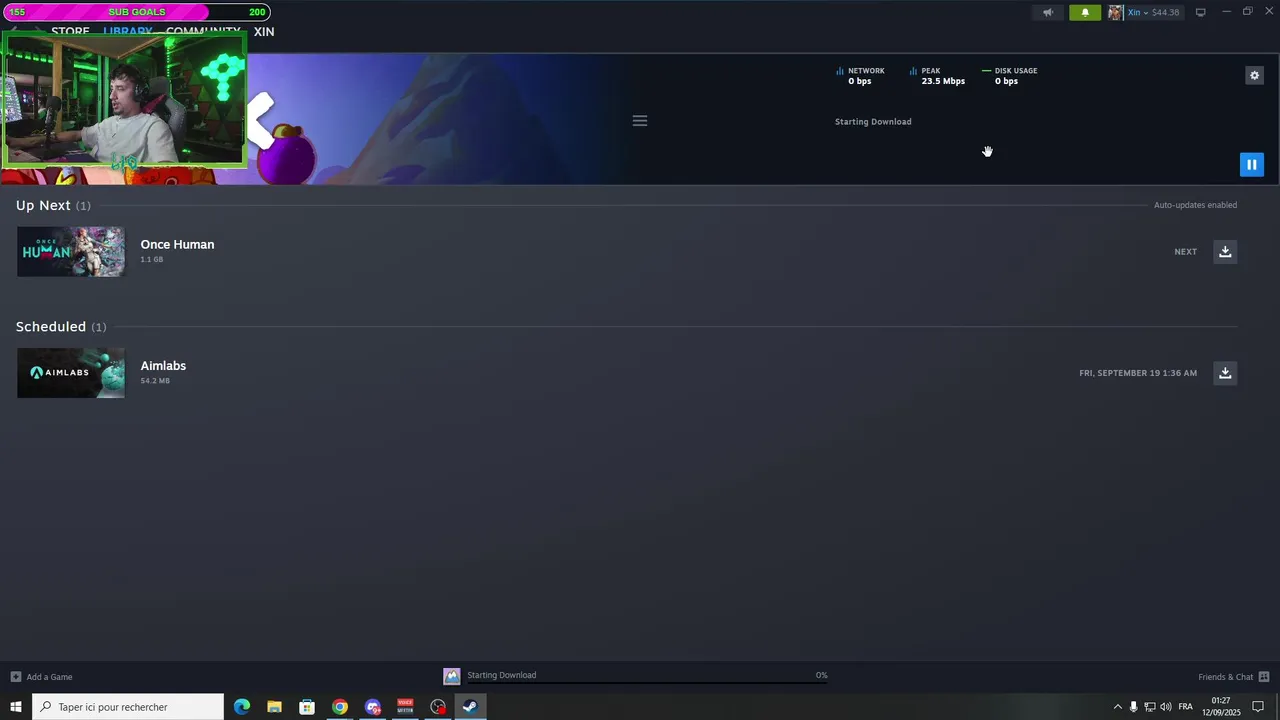The height and width of the screenshot is (720, 1280).
Task: Click the Scheduled section heading
Action: click(51, 327)
